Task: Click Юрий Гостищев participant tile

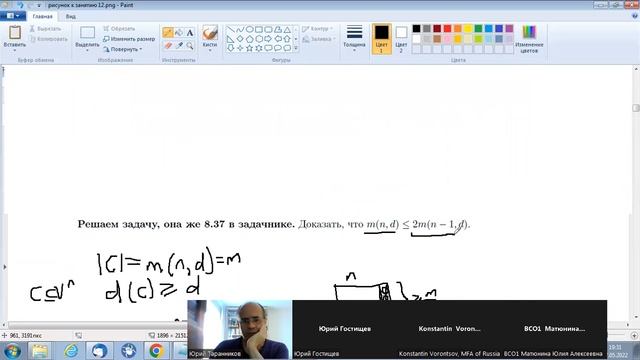Action: pyautogui.click(x=345, y=329)
